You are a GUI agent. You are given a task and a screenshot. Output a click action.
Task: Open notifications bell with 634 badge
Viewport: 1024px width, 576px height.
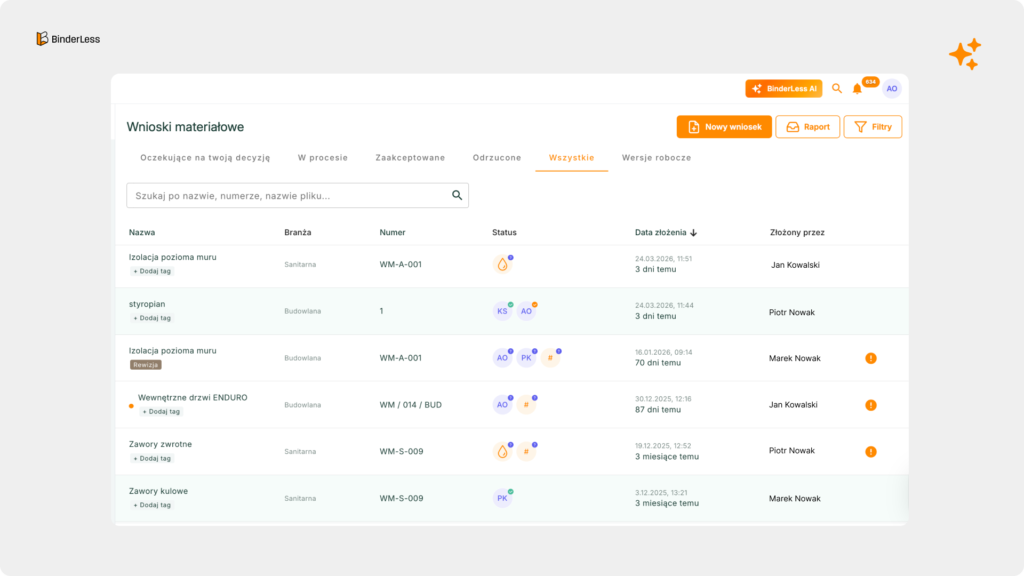point(857,89)
